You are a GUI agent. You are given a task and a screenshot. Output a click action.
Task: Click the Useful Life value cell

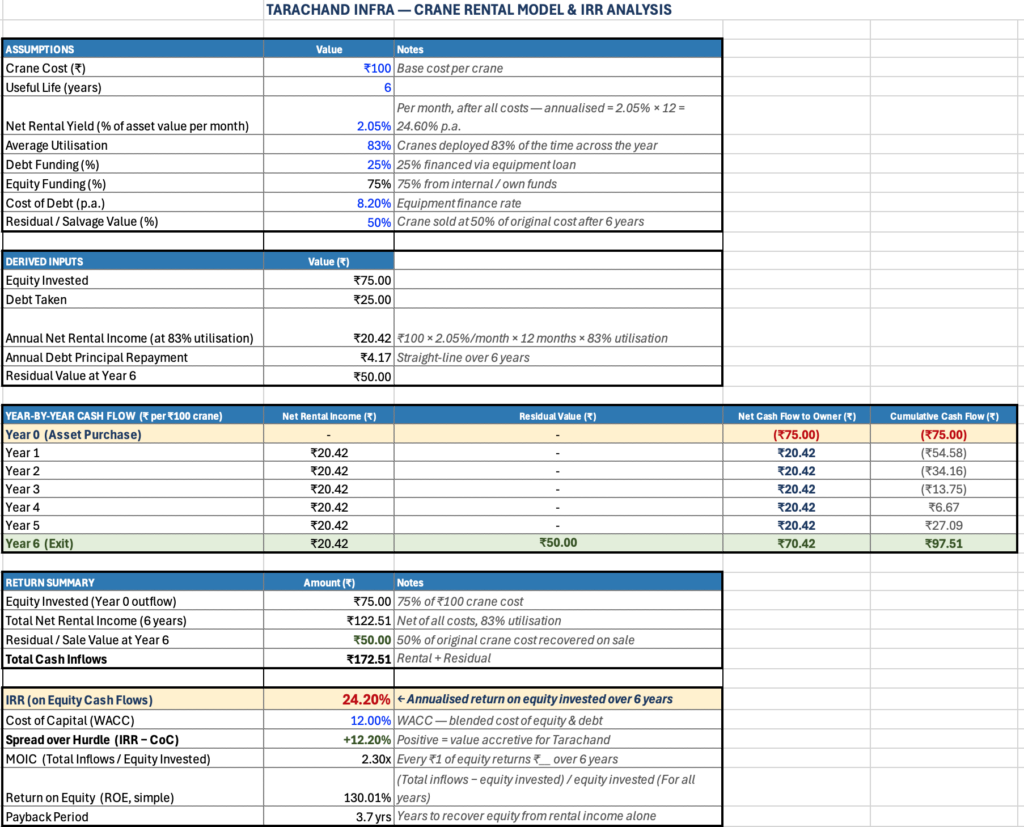(x=385, y=87)
